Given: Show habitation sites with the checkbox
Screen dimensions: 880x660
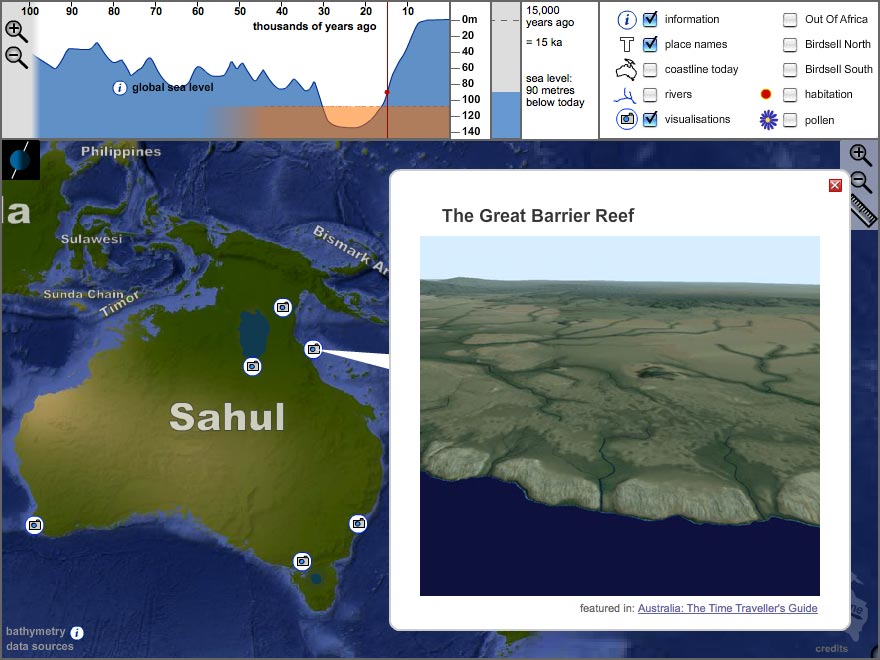Looking at the screenshot, I should (x=790, y=94).
